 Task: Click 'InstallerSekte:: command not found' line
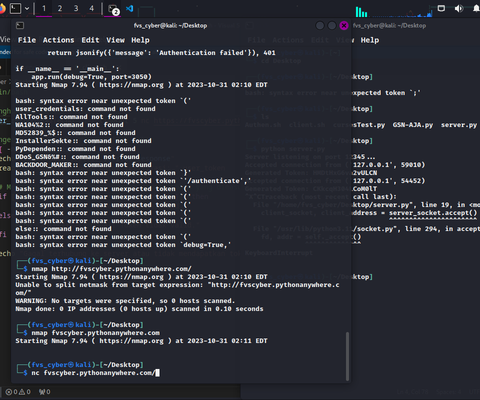(x=83, y=141)
